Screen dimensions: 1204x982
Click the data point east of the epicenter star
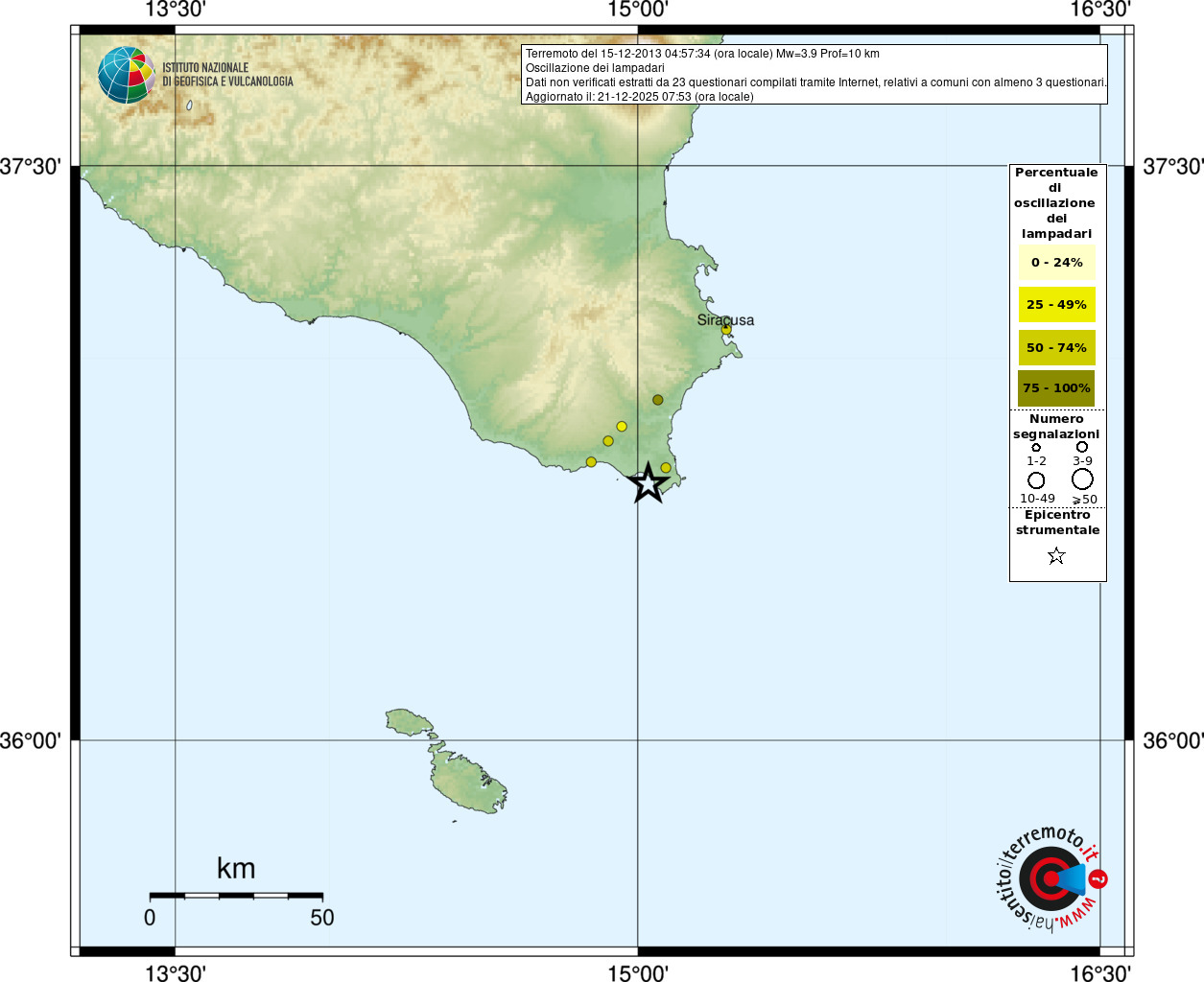pyautogui.click(x=666, y=468)
